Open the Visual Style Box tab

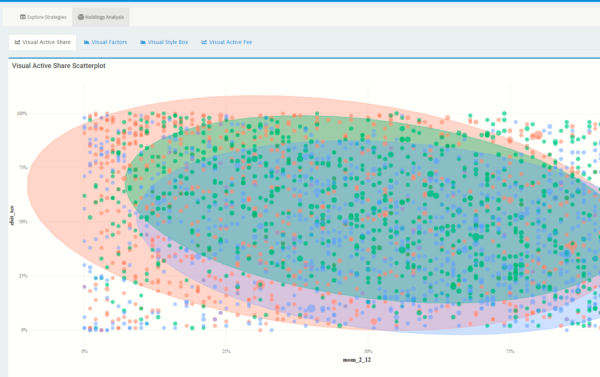click(x=164, y=42)
